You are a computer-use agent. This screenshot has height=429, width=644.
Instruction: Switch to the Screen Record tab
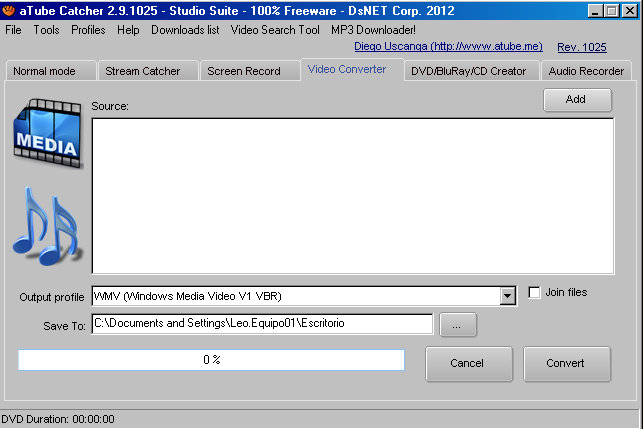pyautogui.click(x=244, y=71)
